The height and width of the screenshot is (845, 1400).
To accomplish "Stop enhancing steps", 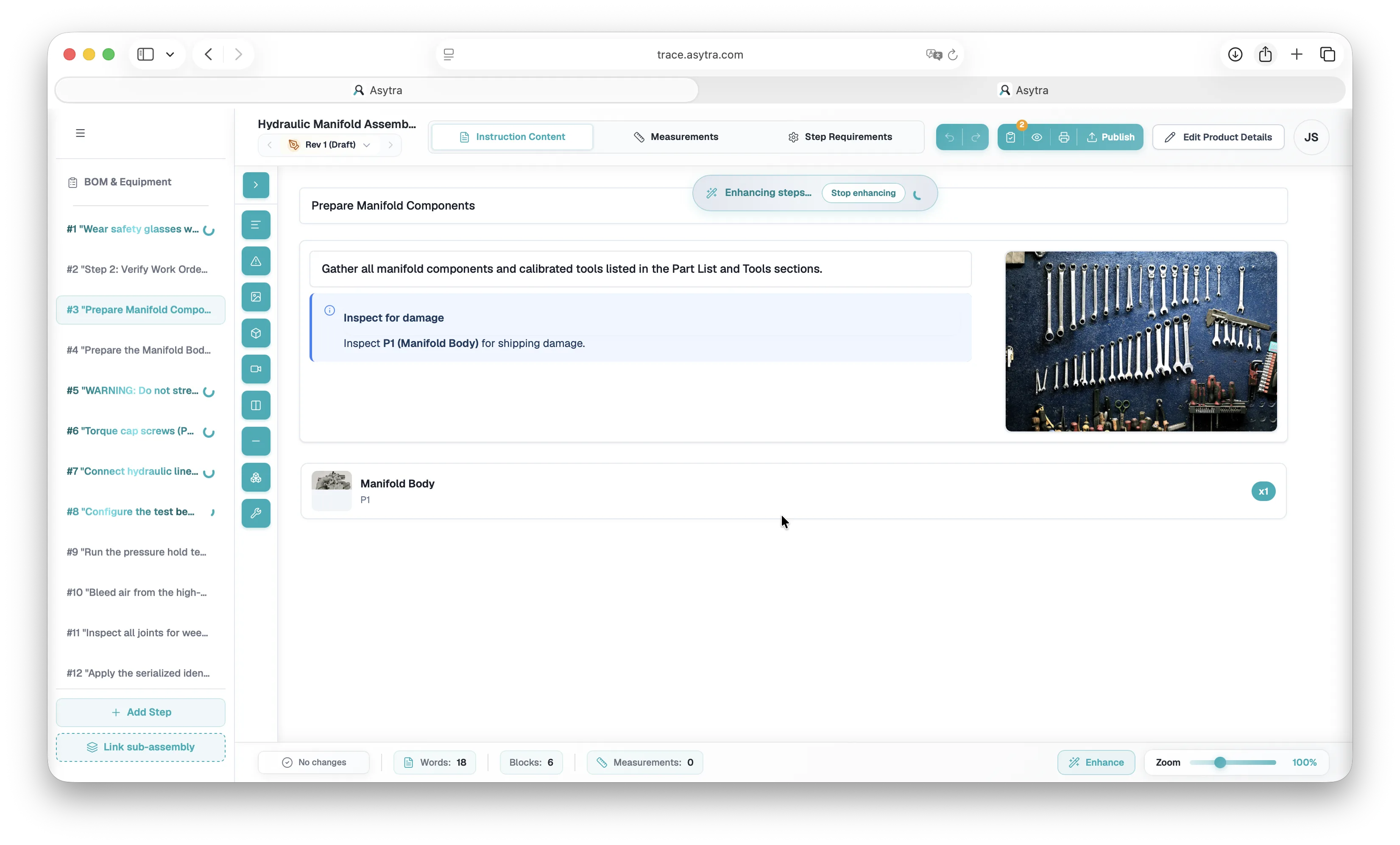I will (x=863, y=193).
